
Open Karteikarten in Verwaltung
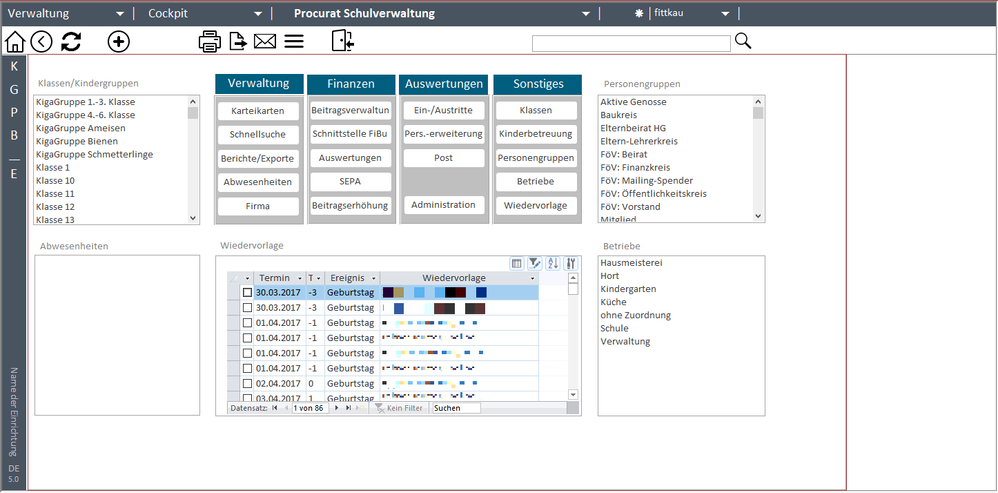[258, 111]
